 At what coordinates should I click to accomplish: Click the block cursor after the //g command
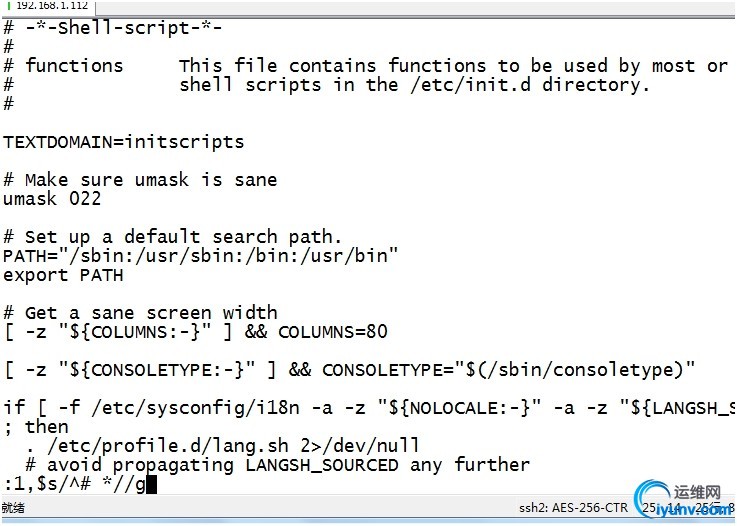coord(152,485)
